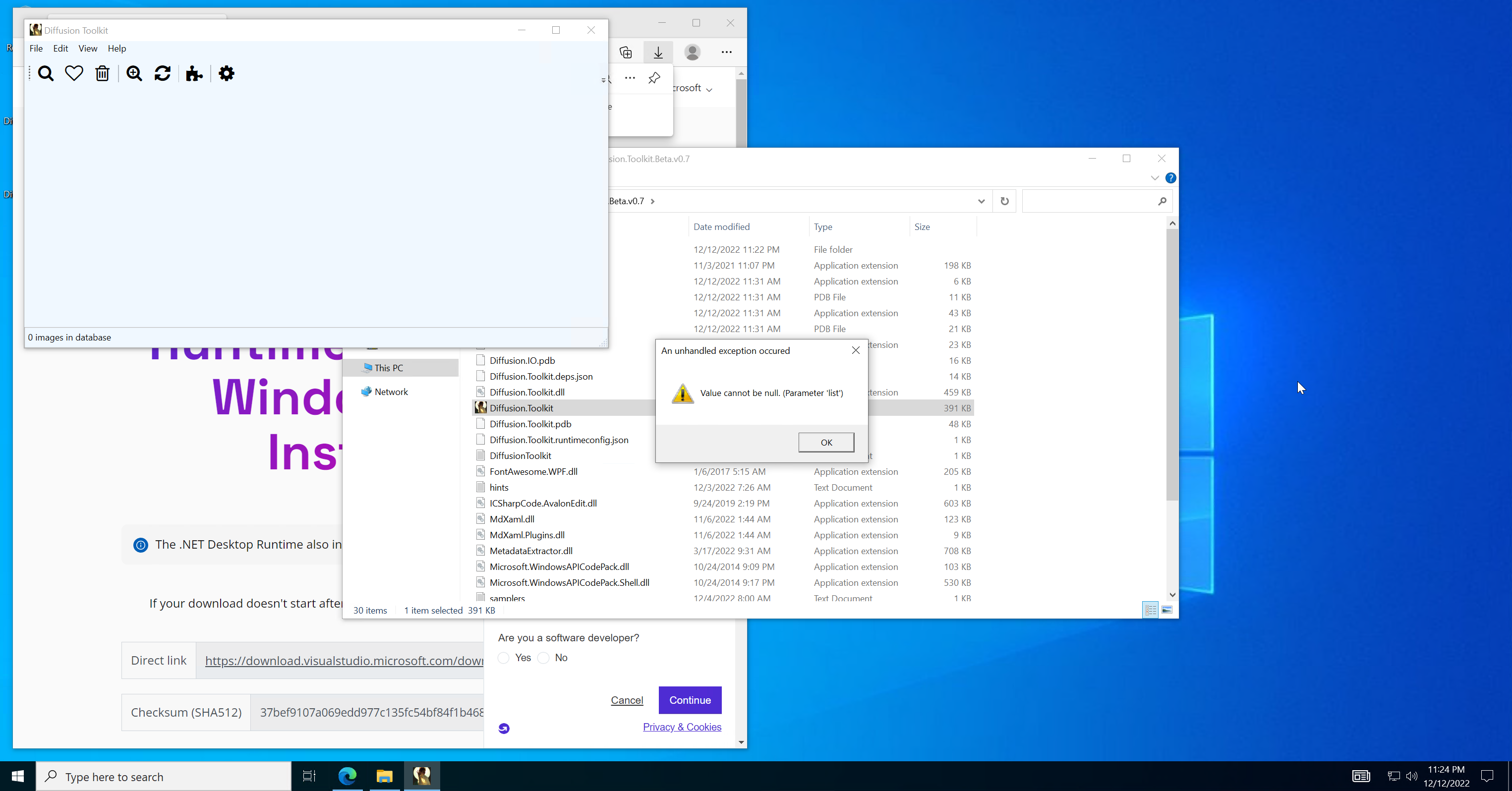Click the puzzle piece icon in toolbar

[194, 73]
